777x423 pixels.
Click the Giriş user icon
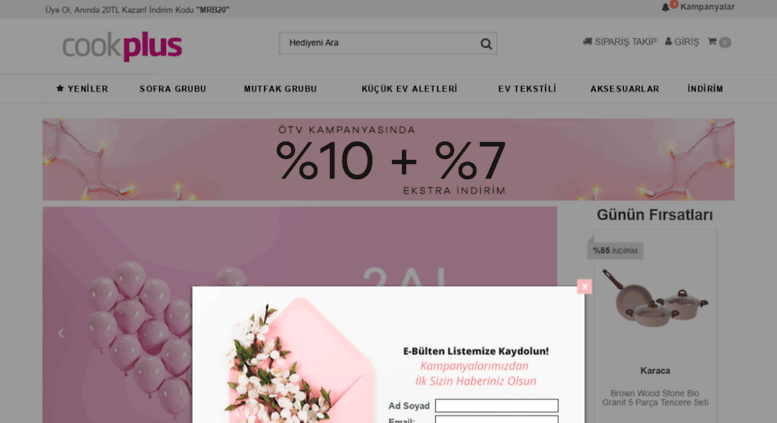click(x=668, y=42)
